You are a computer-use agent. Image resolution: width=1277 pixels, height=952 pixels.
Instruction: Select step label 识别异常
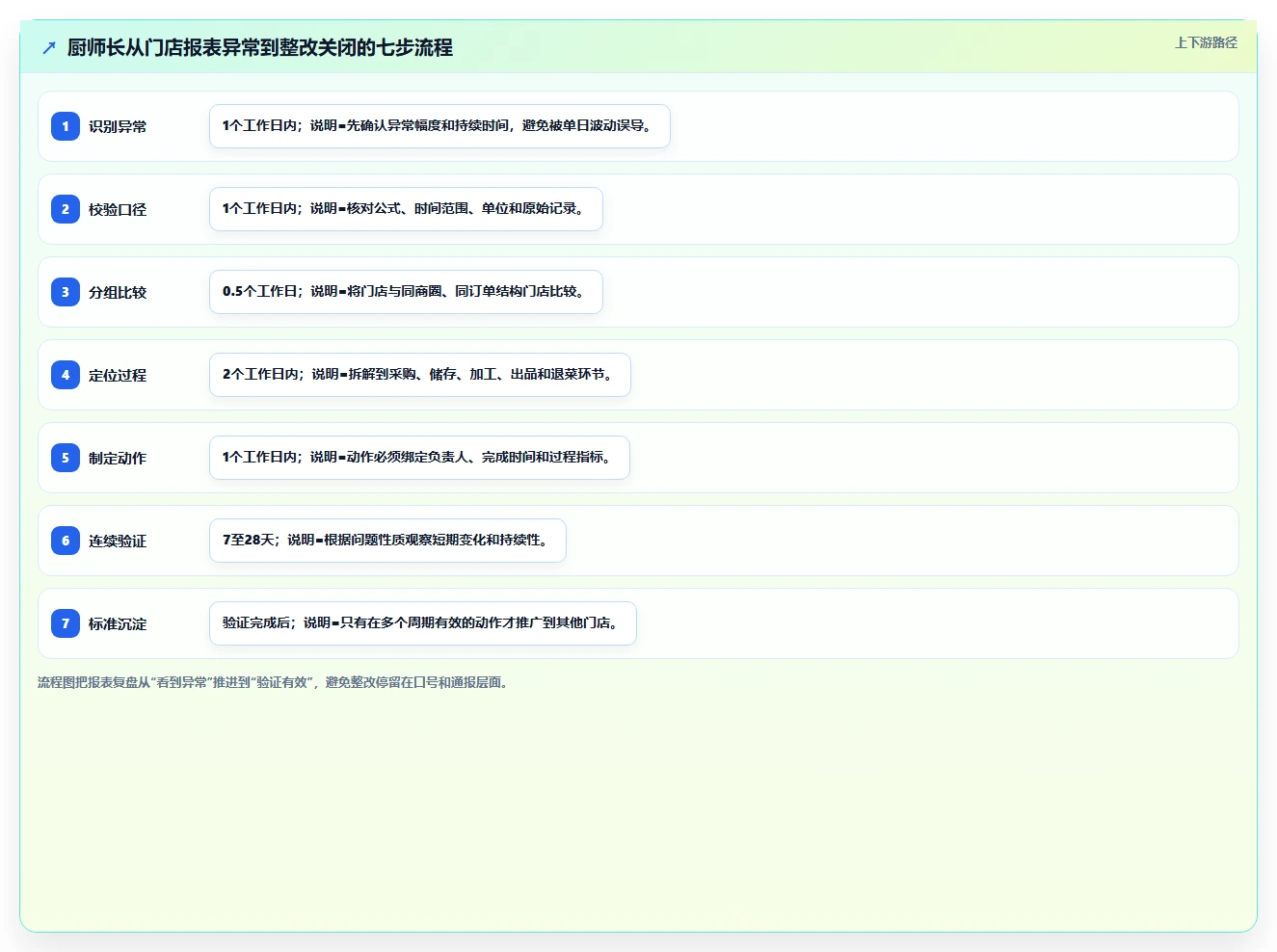coord(118,126)
